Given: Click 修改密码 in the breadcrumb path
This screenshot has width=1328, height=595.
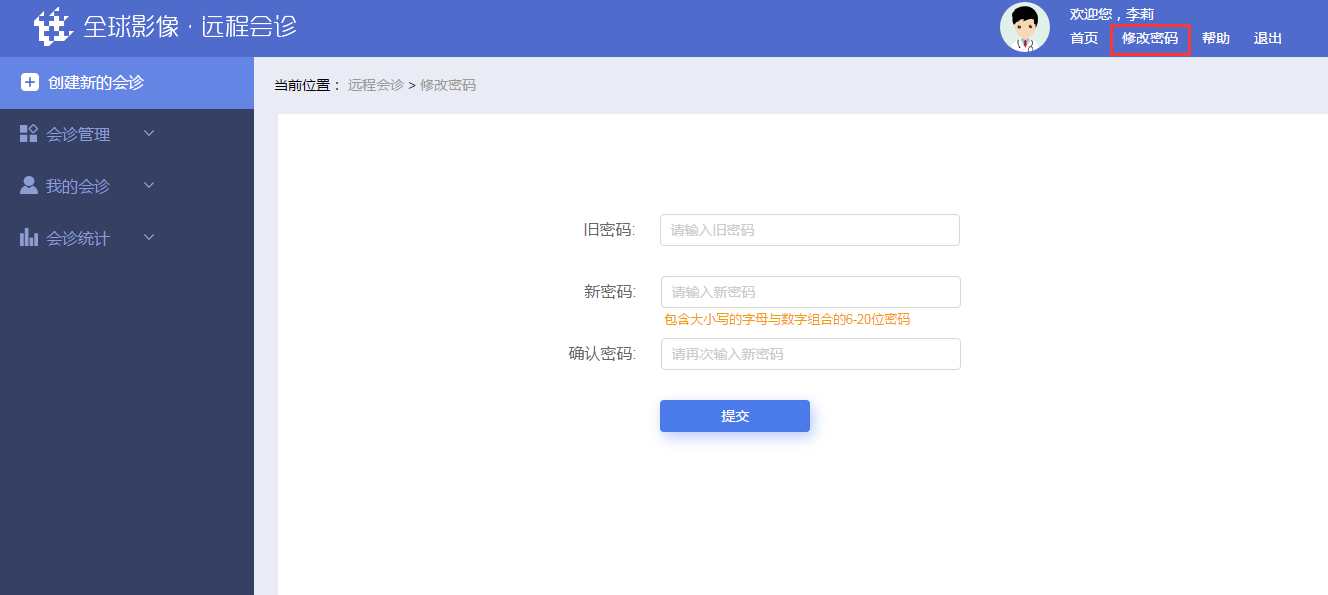Looking at the screenshot, I should pos(448,85).
